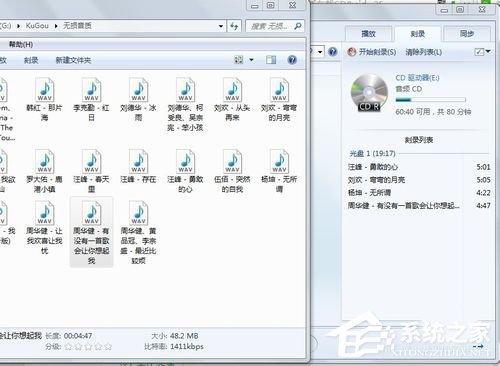Click the 比特率: 1411kbps detail
Image resolution: width=500 pixels, height=366 pixels.
(174, 347)
